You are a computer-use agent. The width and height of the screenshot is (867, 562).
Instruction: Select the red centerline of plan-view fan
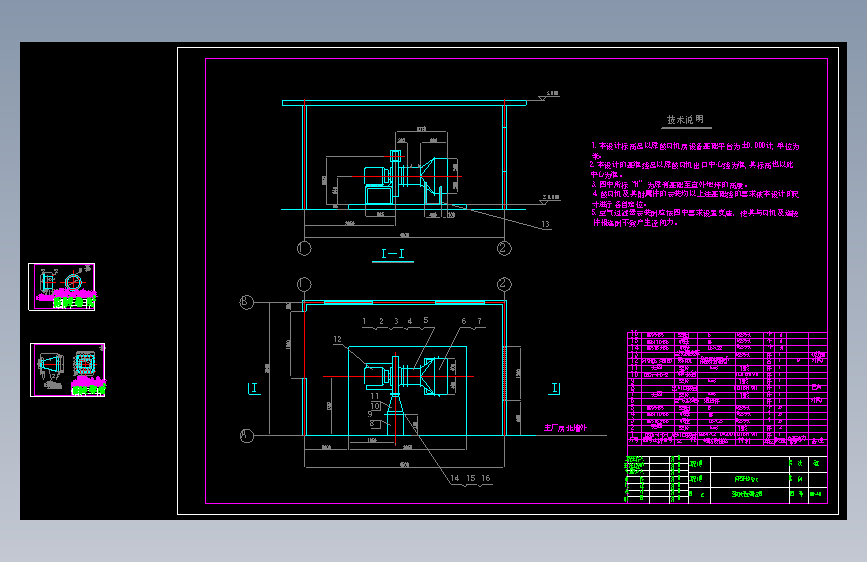pos(398,376)
